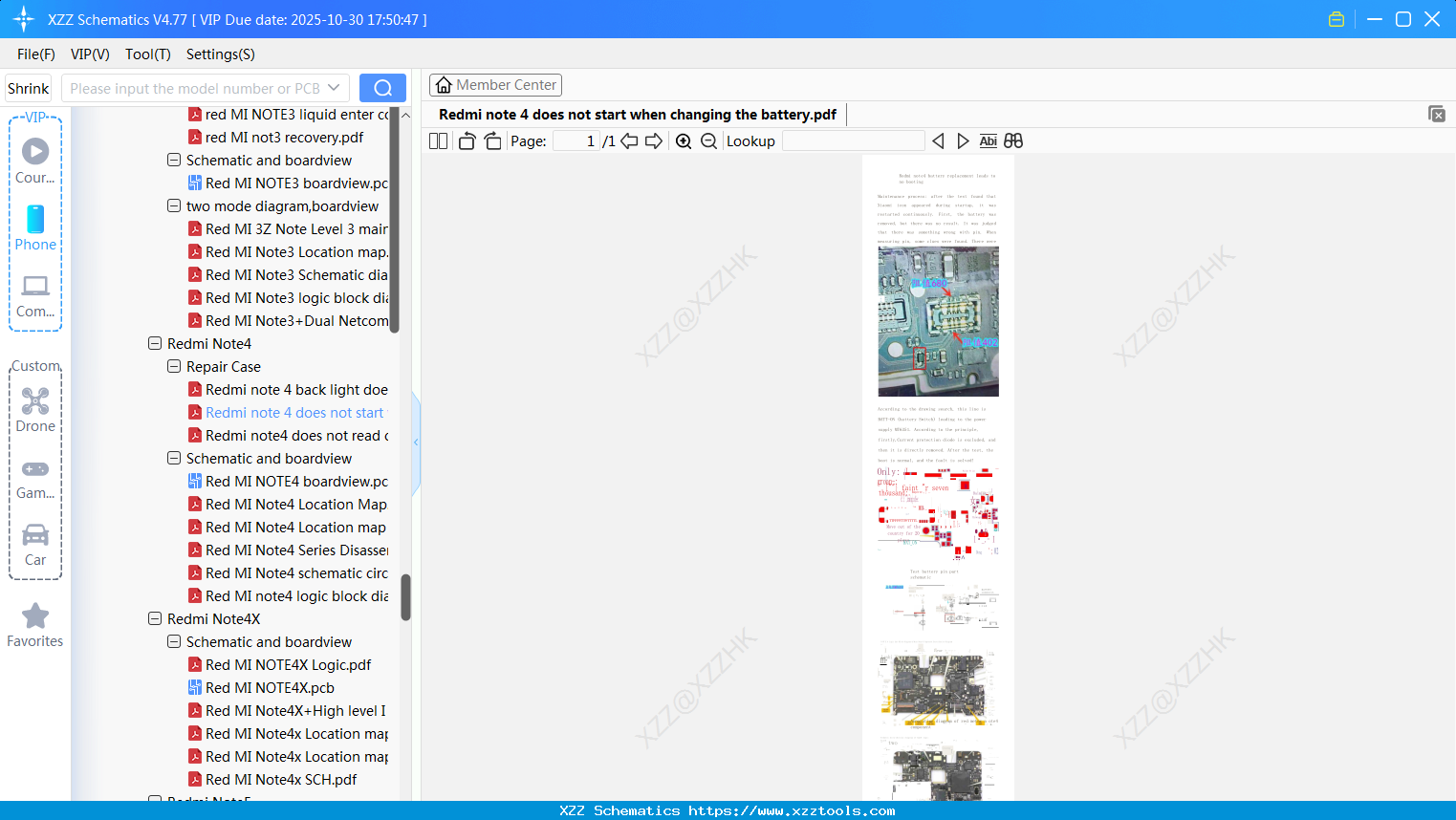Collapse Redmi Note4 Schematic and boardview node
The image size is (1456, 820).
tap(174, 458)
